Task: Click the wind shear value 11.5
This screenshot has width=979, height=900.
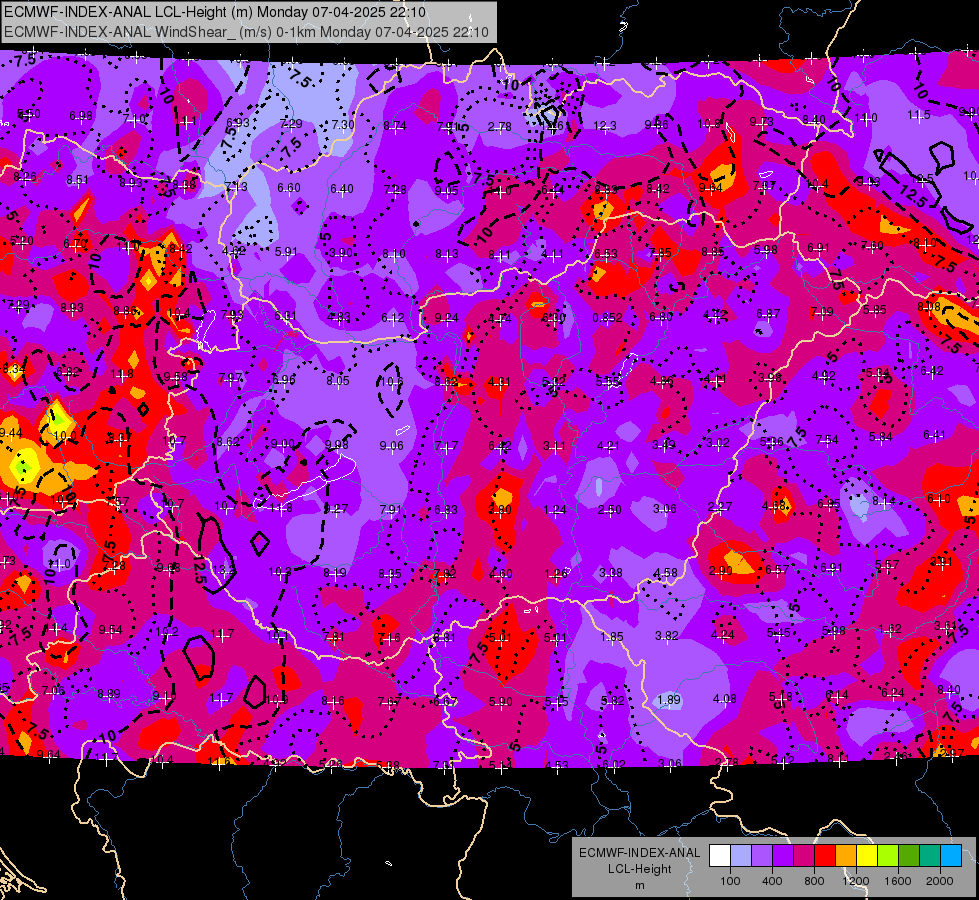Action: tap(919, 115)
